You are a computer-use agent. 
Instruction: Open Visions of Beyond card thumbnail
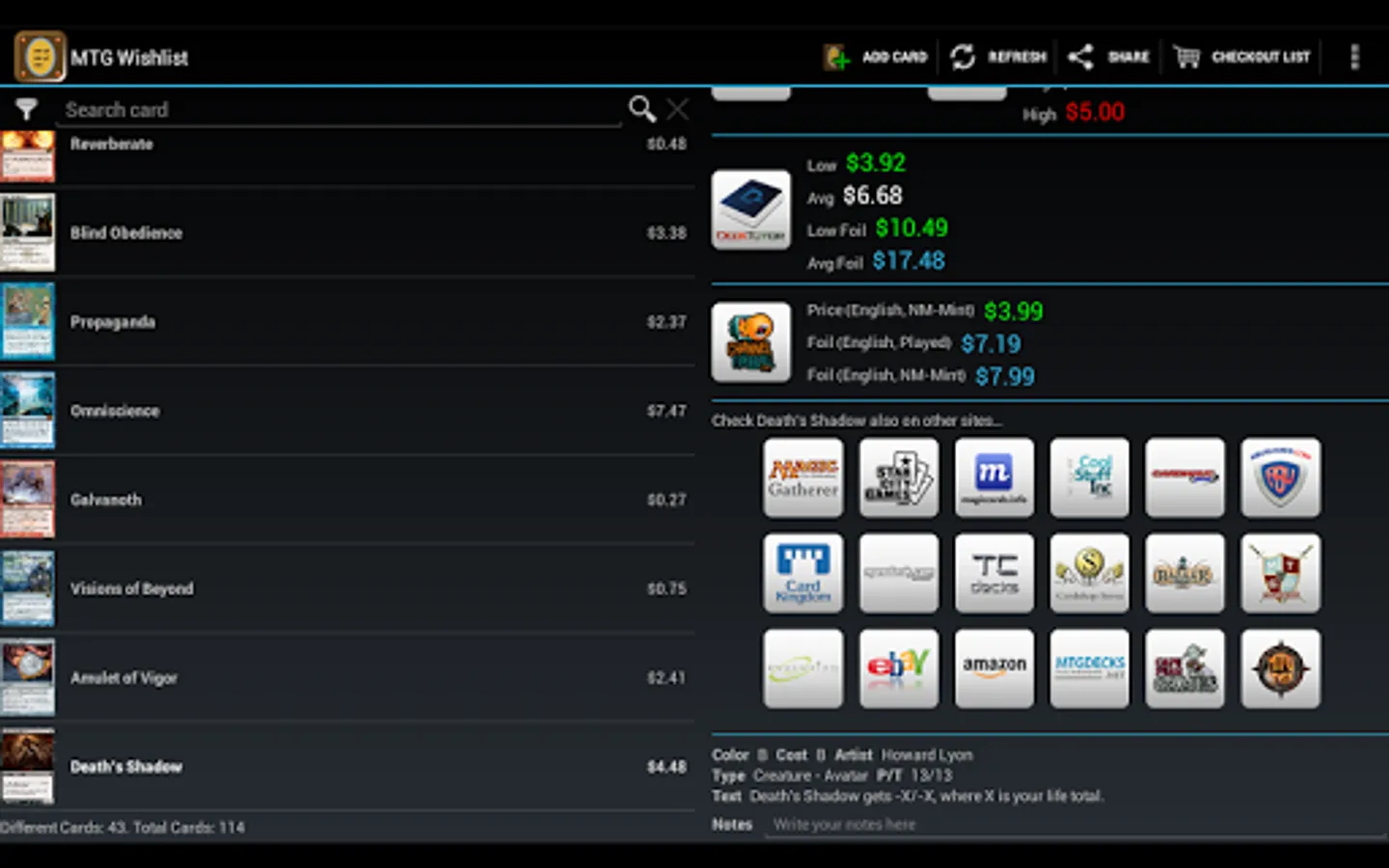pos(27,588)
